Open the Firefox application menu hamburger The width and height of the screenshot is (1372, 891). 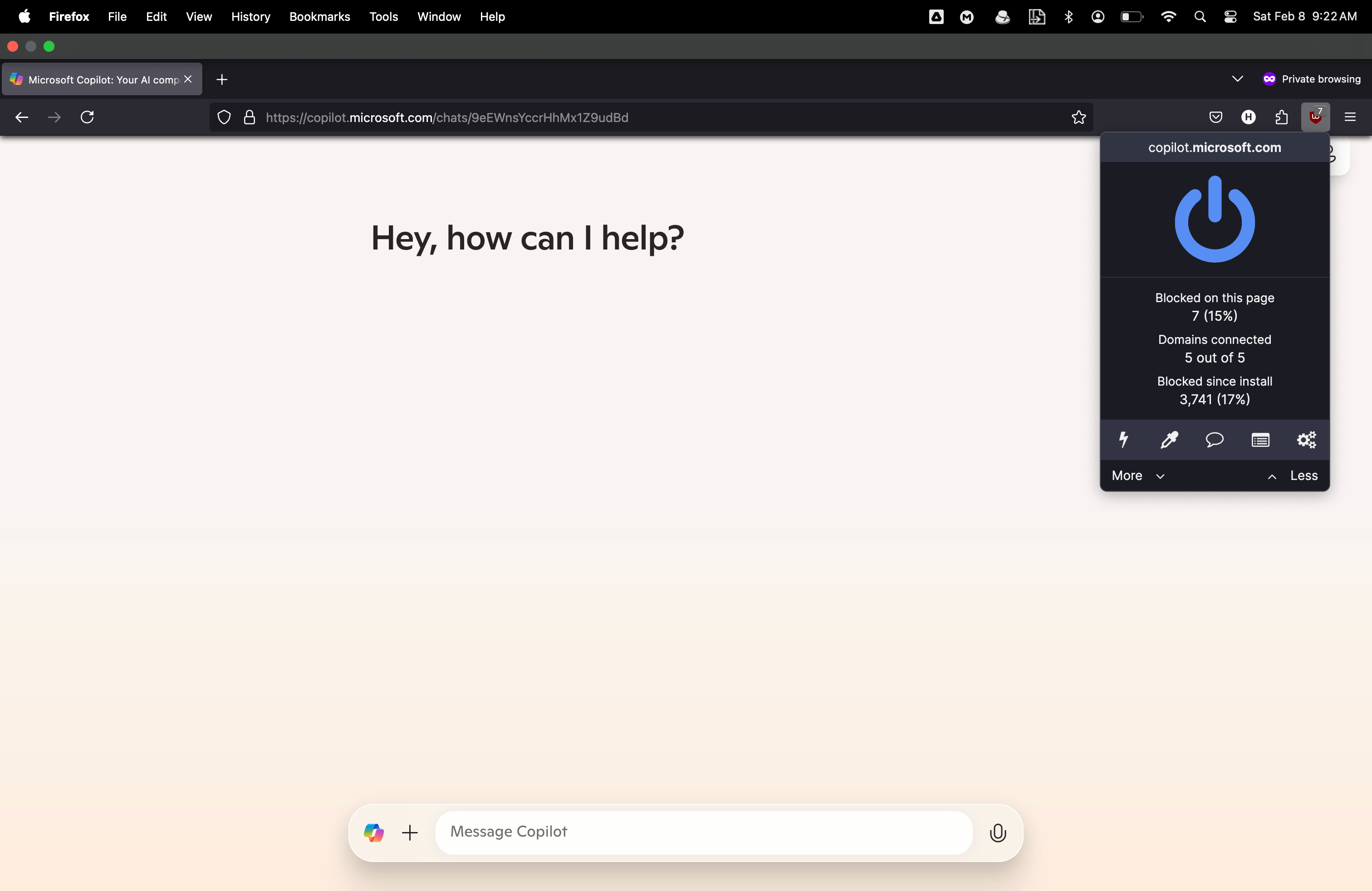click(1351, 117)
